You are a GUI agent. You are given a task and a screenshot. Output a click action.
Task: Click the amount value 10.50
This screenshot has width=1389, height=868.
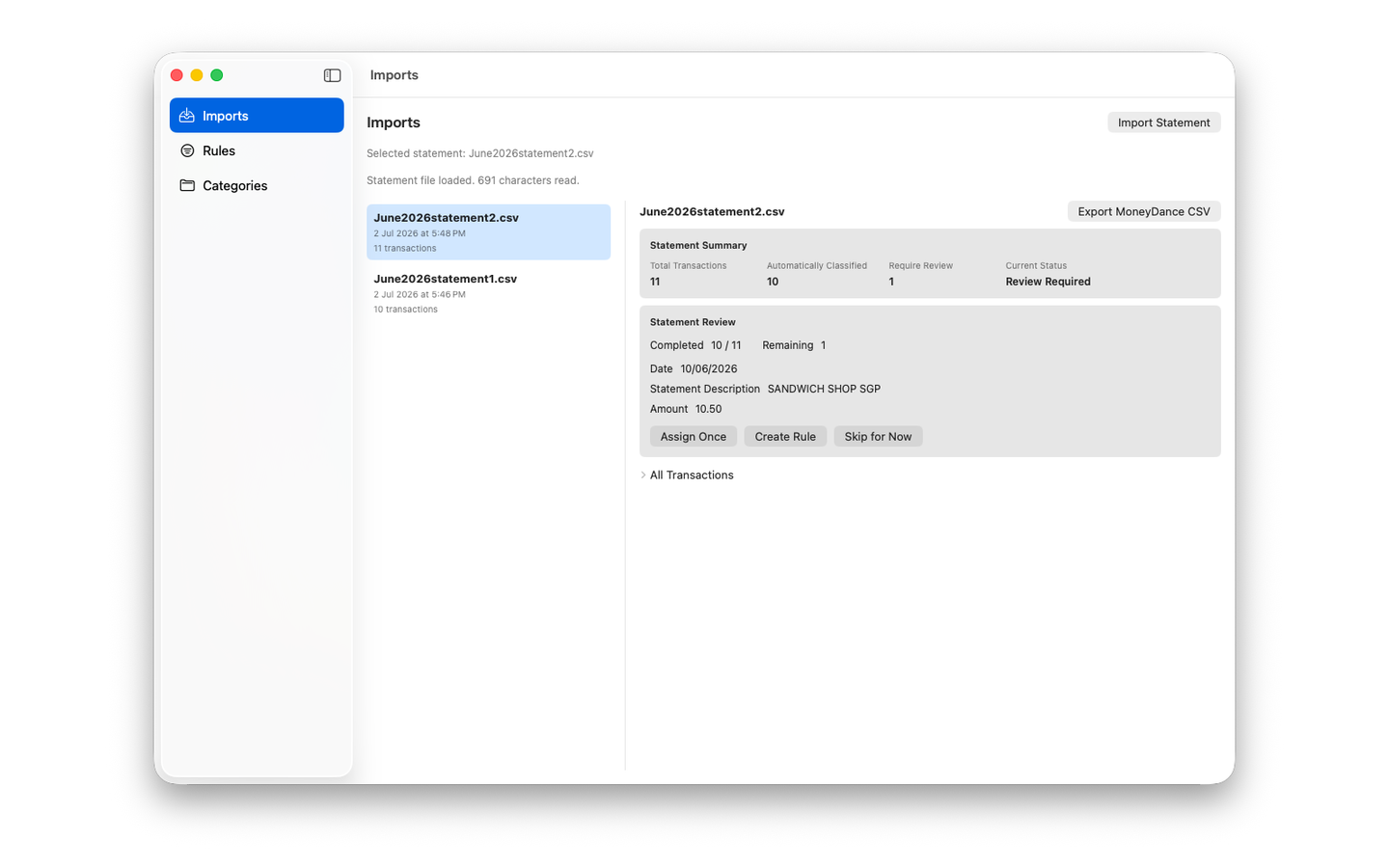click(709, 409)
